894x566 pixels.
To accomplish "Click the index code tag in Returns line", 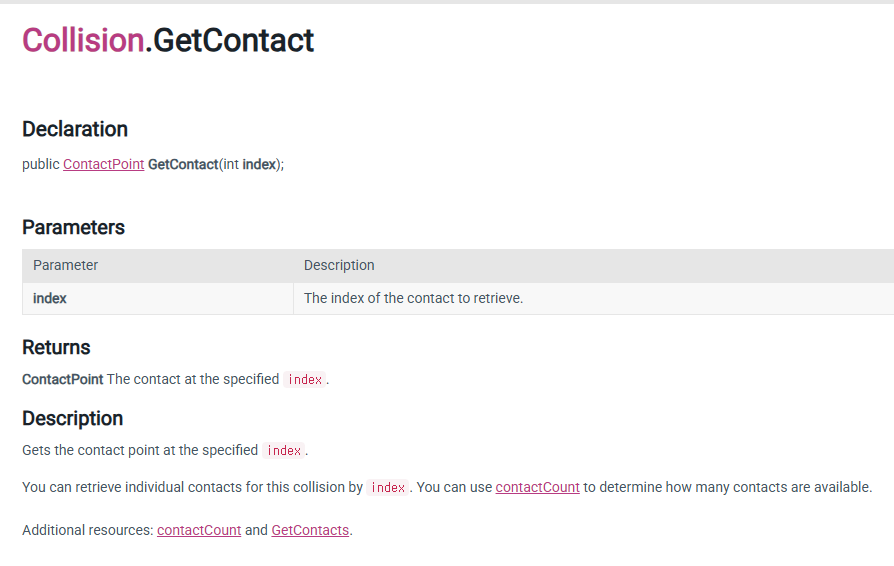I will tap(305, 380).
